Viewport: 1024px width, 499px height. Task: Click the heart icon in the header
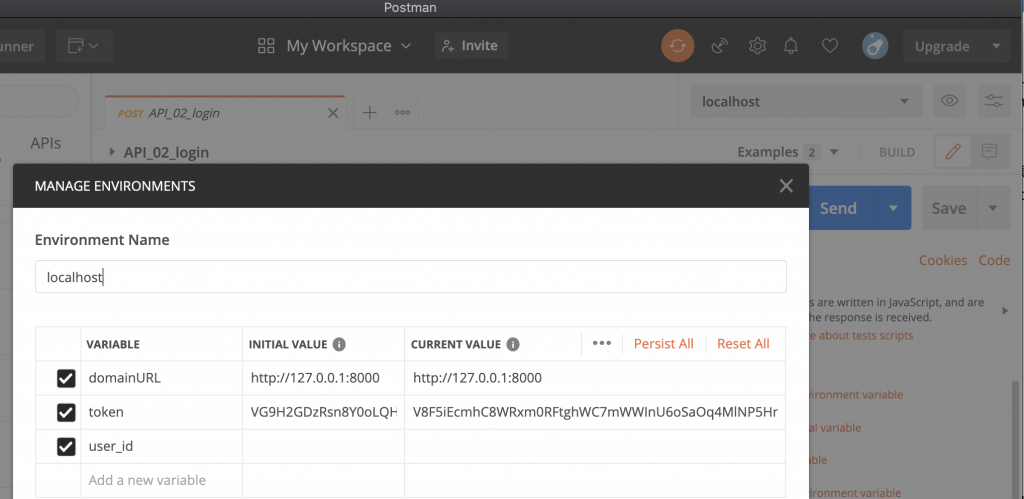(x=829, y=46)
